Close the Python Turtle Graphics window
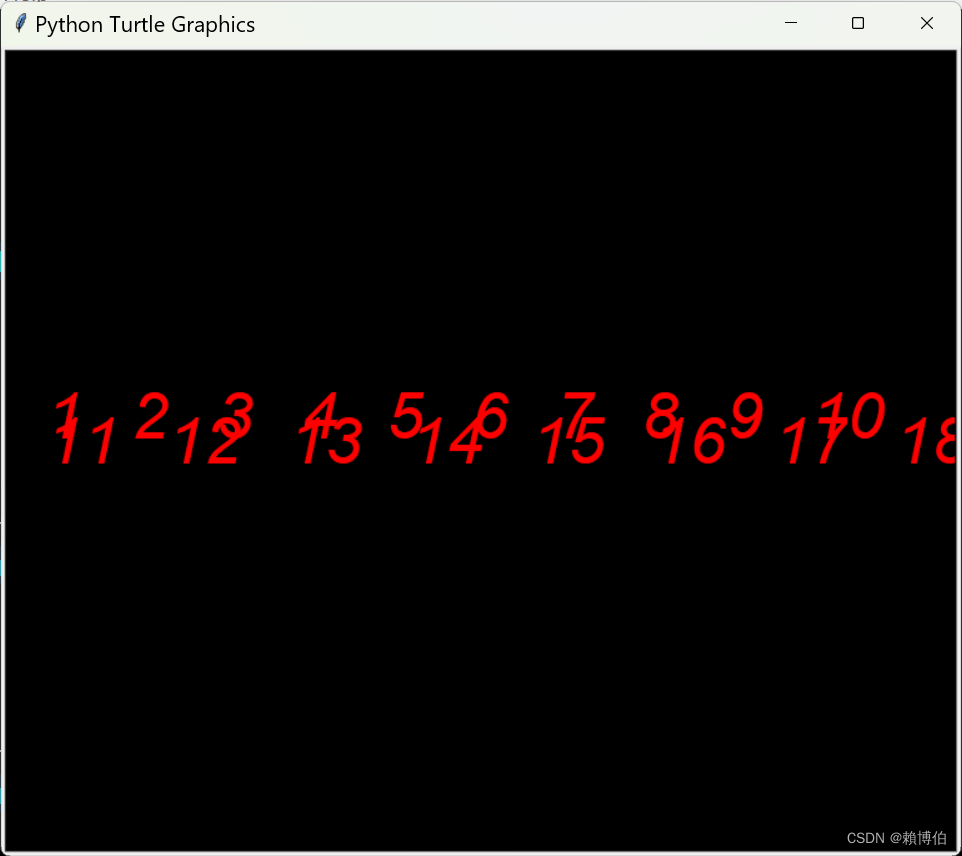The width and height of the screenshot is (962, 856). [x=926, y=23]
